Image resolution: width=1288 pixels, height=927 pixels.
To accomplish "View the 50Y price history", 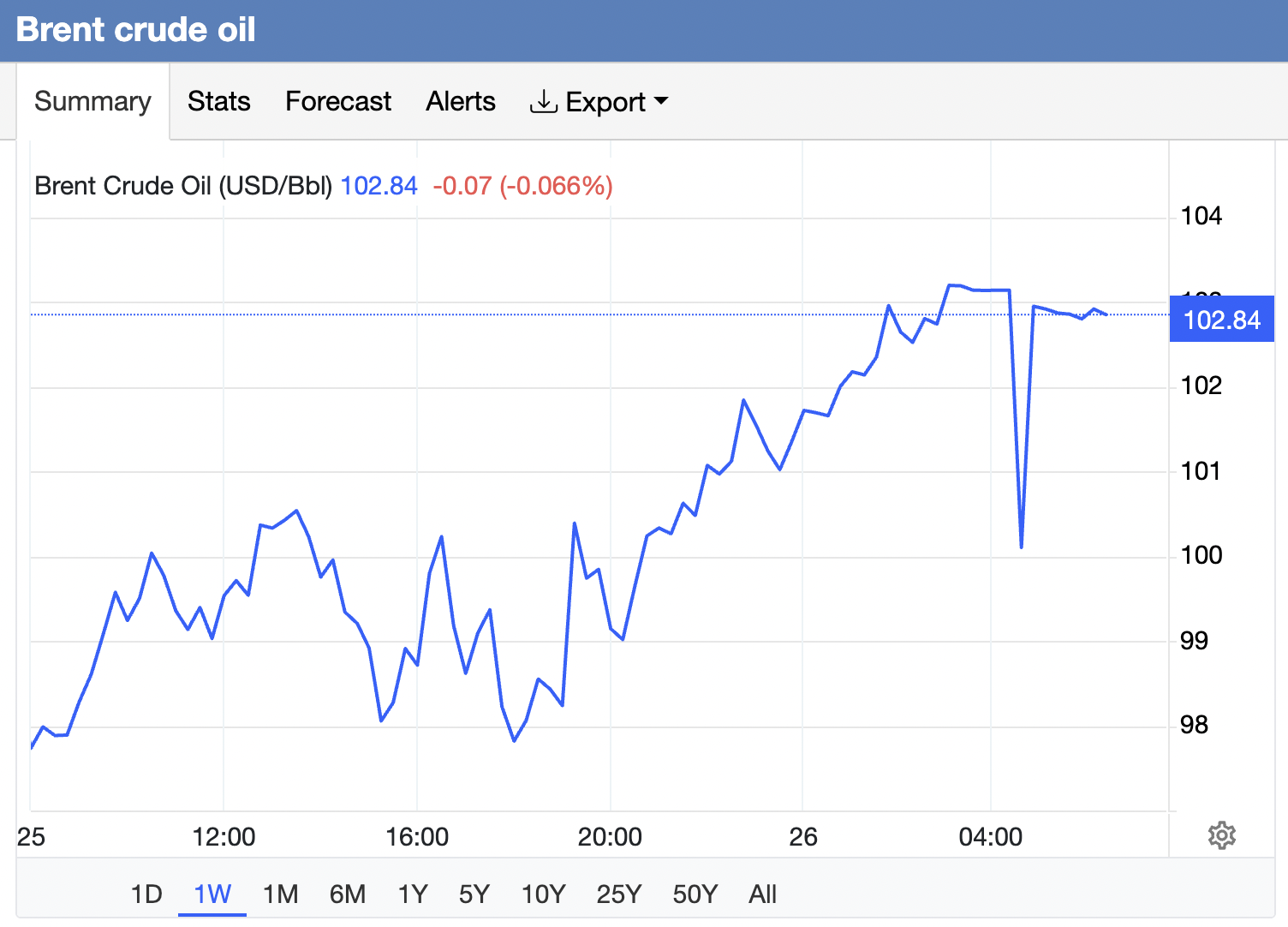I will (695, 894).
